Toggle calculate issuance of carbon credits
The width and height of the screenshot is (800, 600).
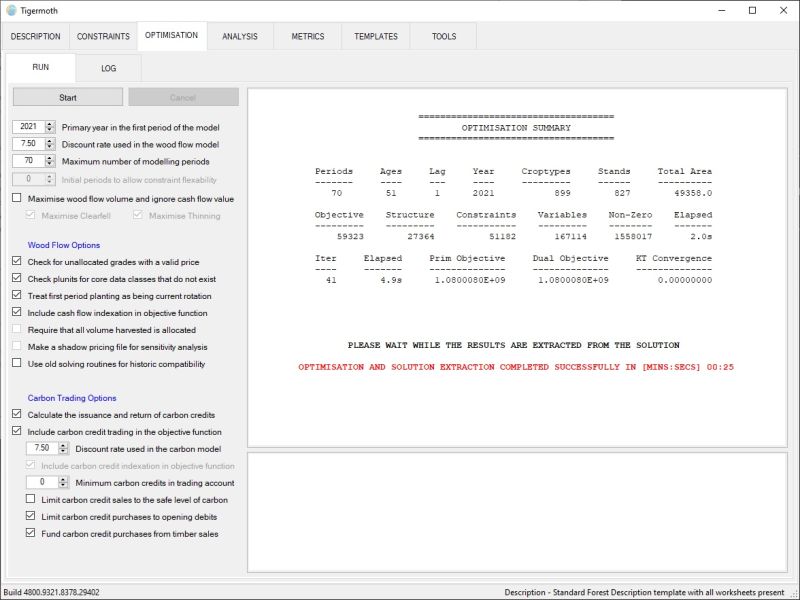[x=17, y=414]
